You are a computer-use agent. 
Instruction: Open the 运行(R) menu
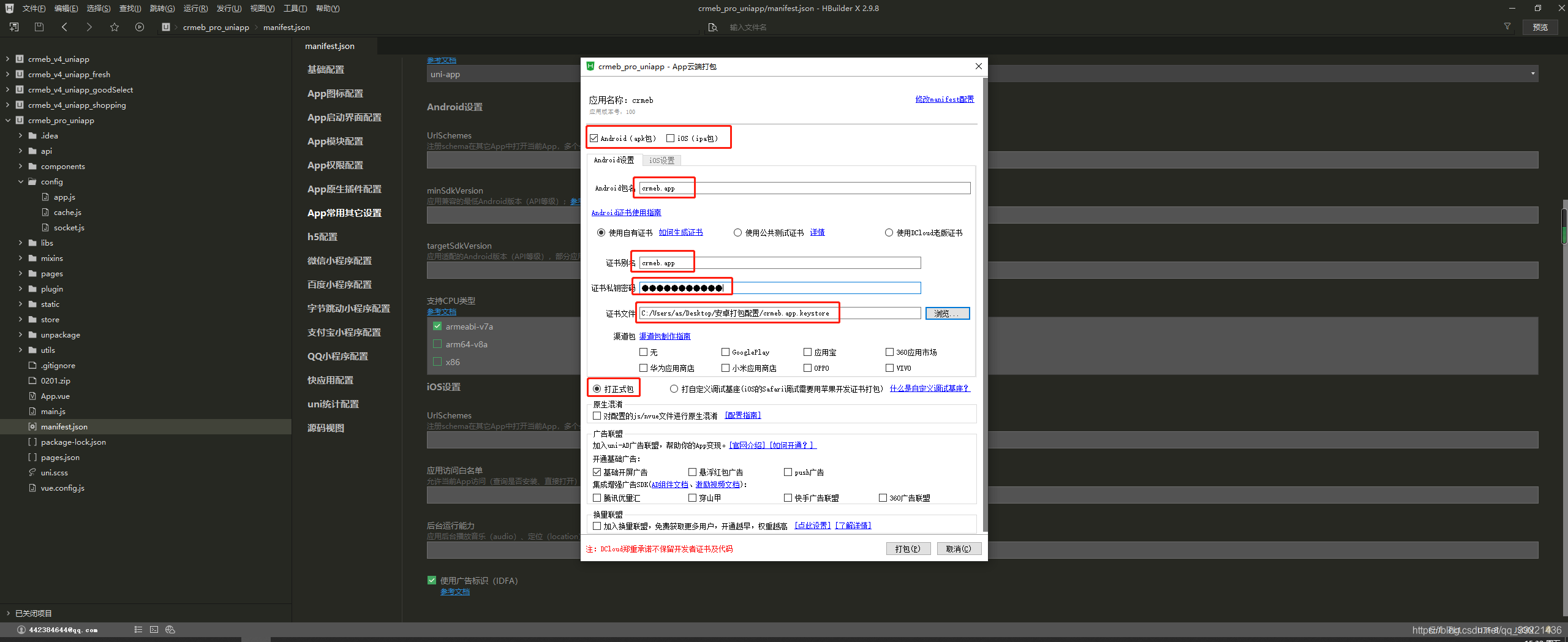(x=196, y=9)
